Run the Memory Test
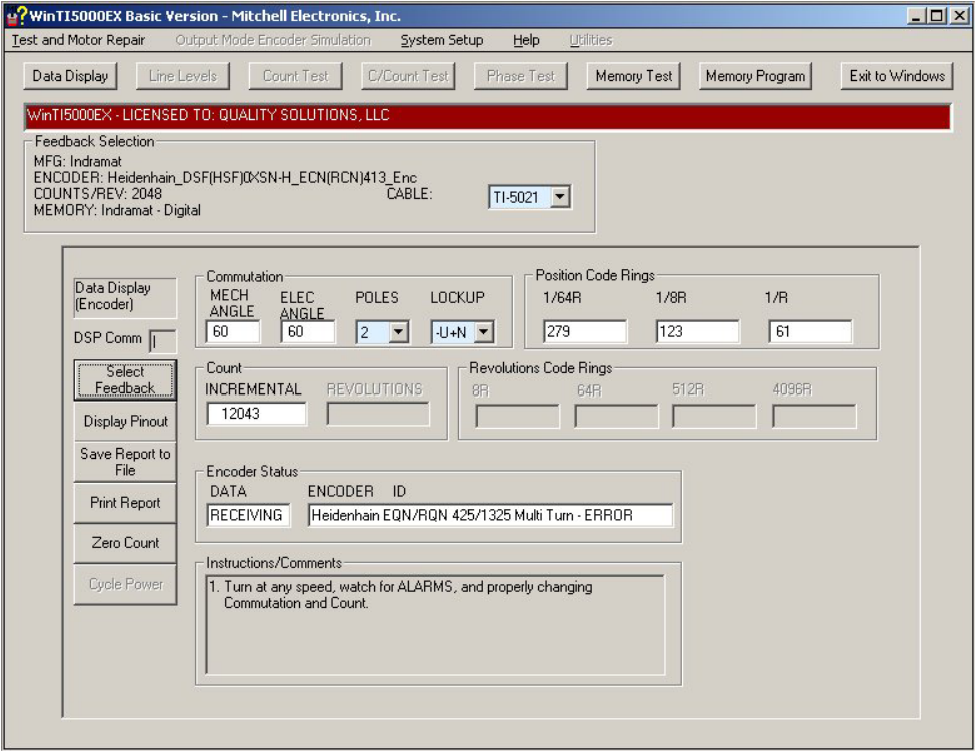The image size is (975, 751). pos(633,76)
